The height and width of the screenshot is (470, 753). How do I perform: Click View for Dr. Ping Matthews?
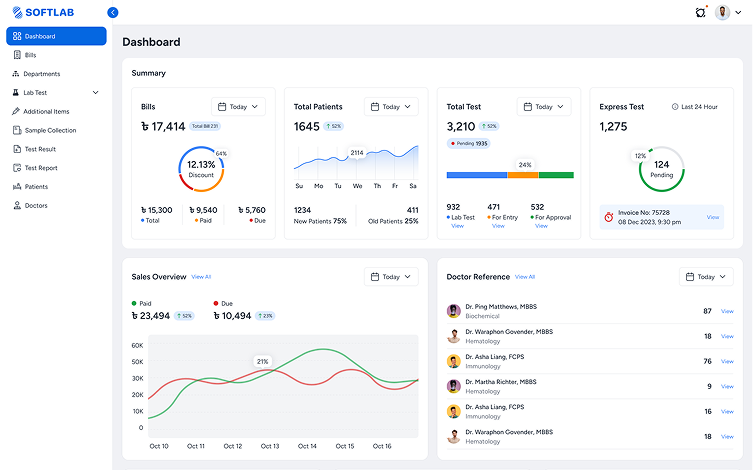click(x=727, y=311)
